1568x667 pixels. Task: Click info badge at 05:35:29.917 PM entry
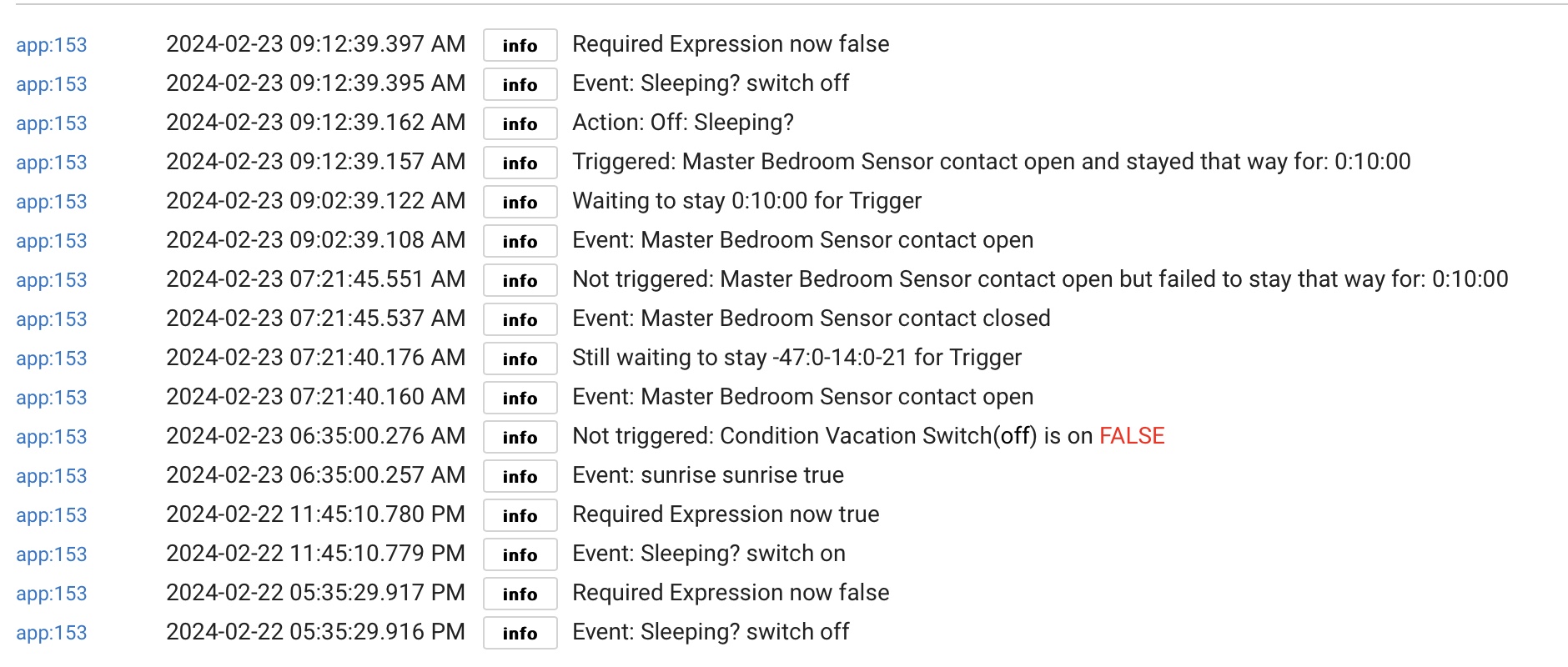520,594
